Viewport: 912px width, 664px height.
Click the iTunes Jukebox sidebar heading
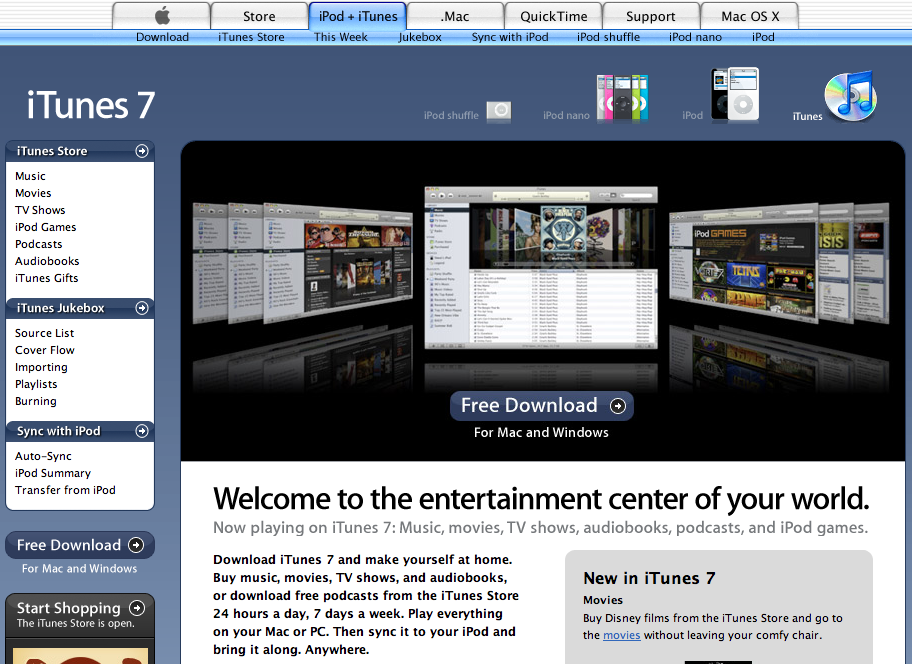click(x=60, y=308)
